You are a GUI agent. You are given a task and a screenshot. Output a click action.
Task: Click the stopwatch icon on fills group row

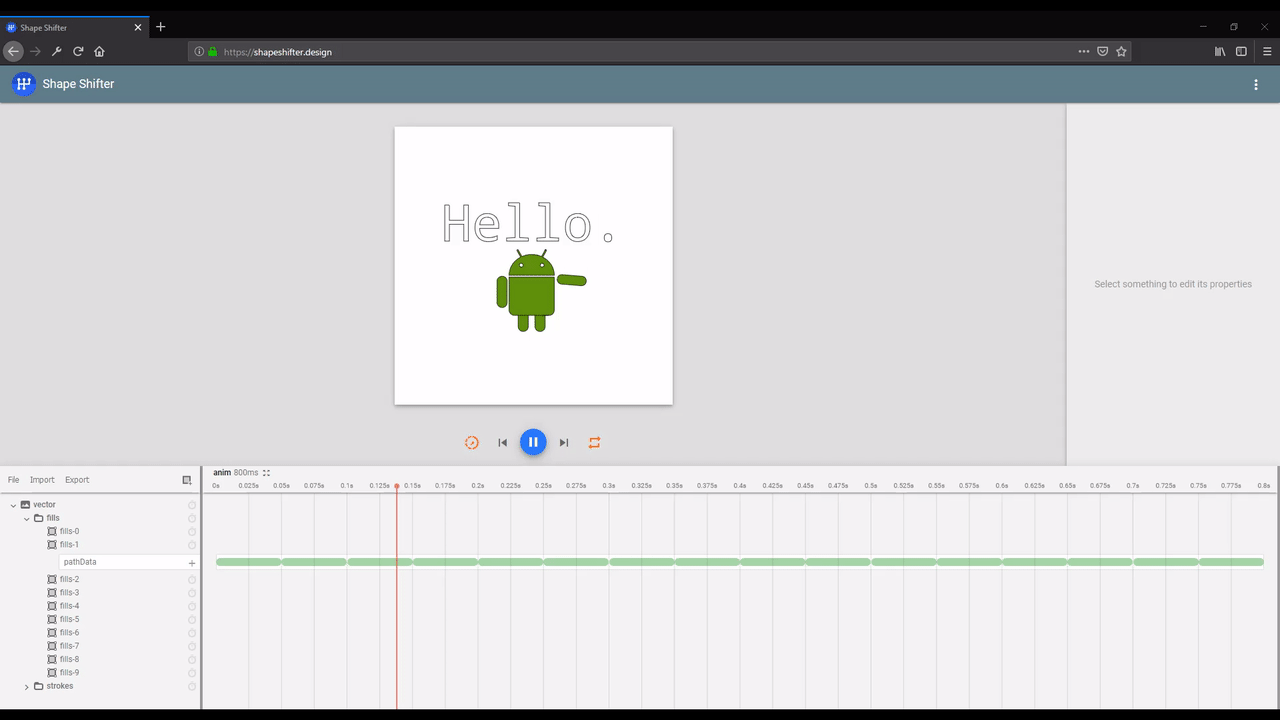pos(192,518)
